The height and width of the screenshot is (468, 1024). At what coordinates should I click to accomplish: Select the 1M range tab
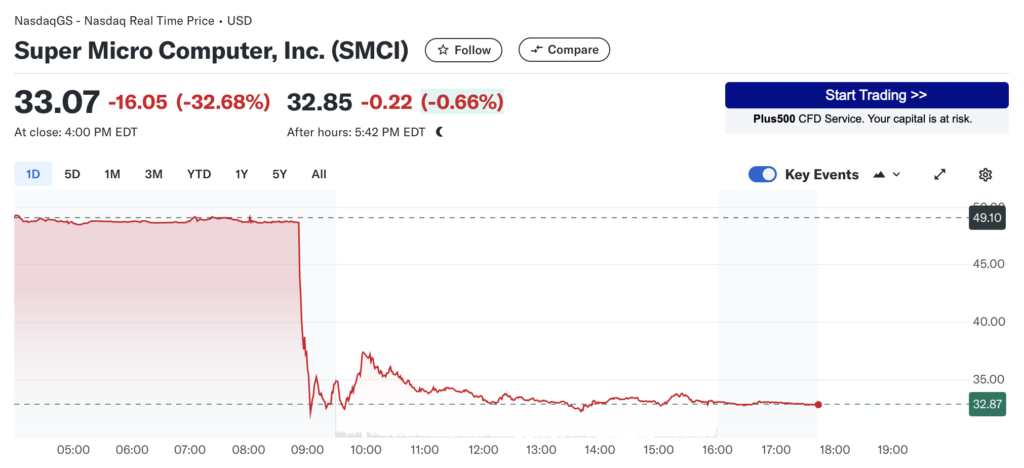click(x=112, y=174)
